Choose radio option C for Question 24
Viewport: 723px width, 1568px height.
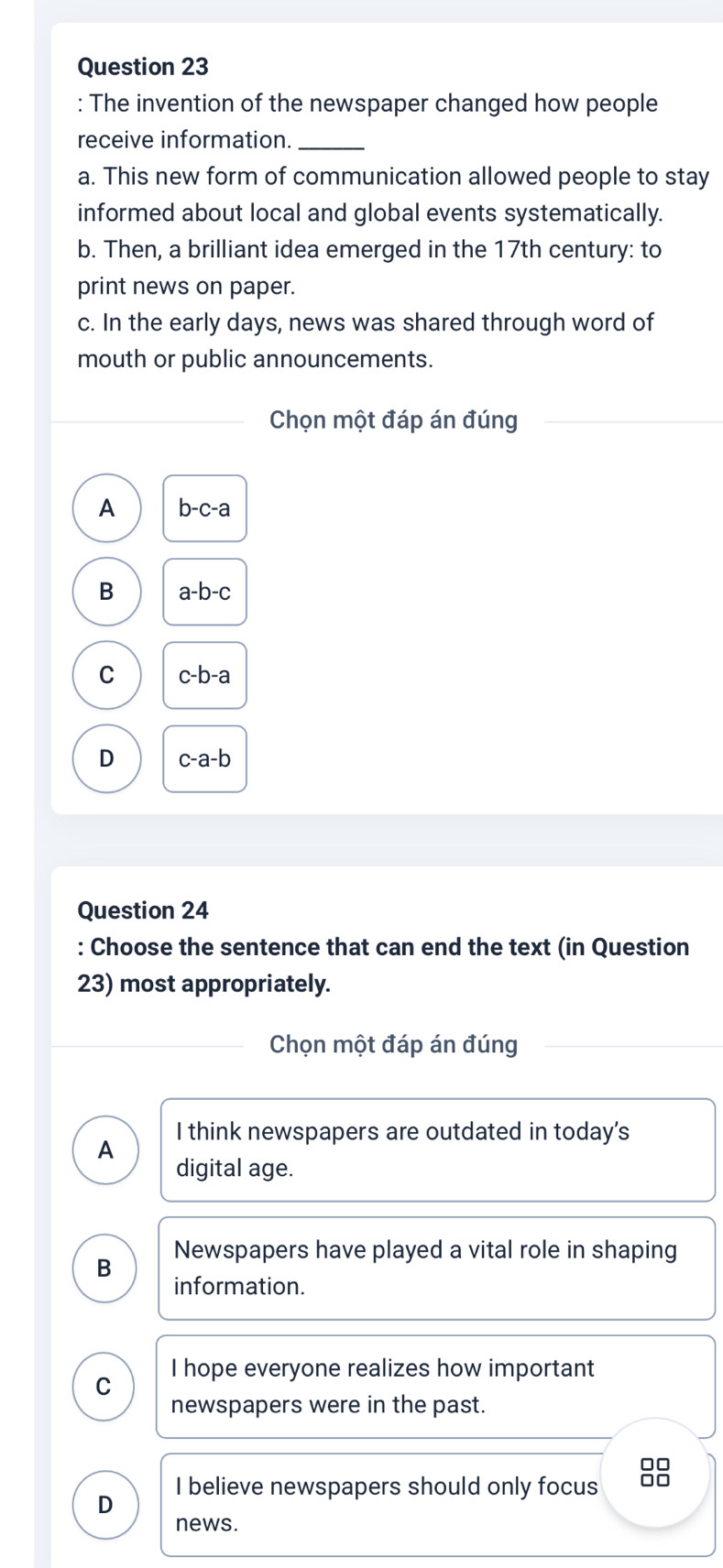point(104,1387)
